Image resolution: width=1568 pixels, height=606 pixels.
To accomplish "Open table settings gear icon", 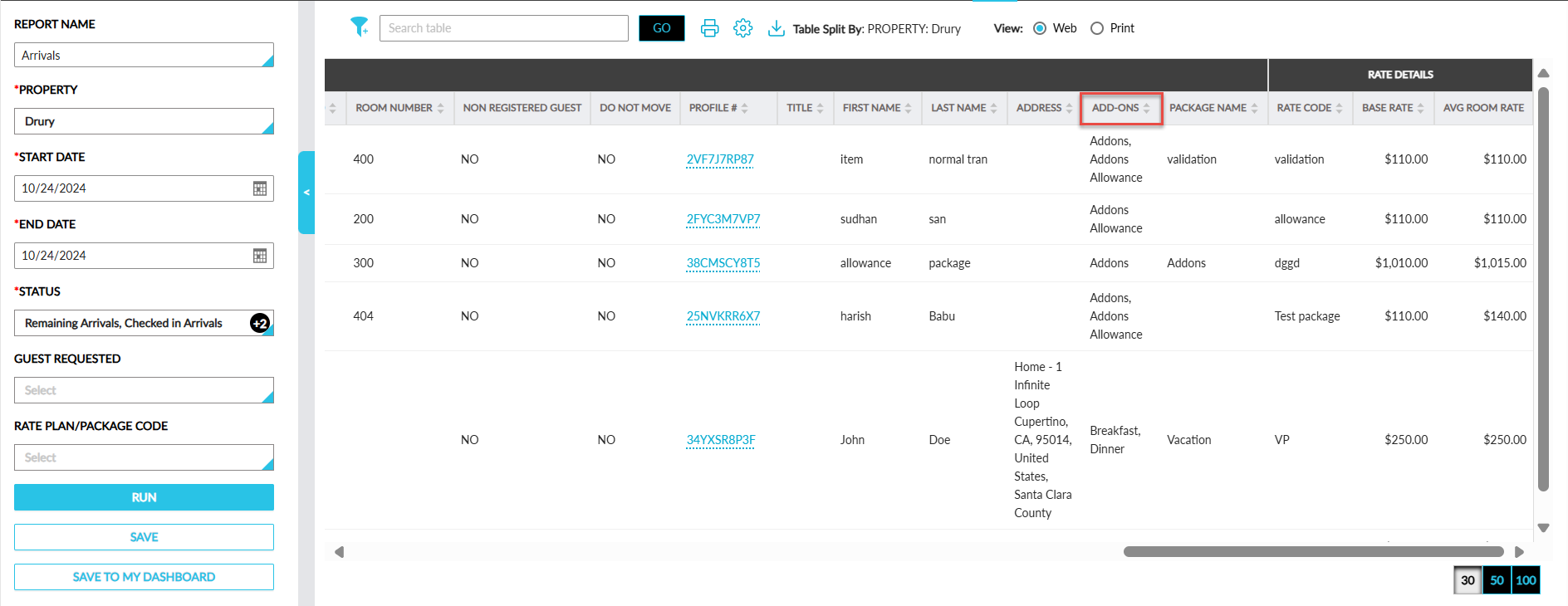I will pos(742,28).
